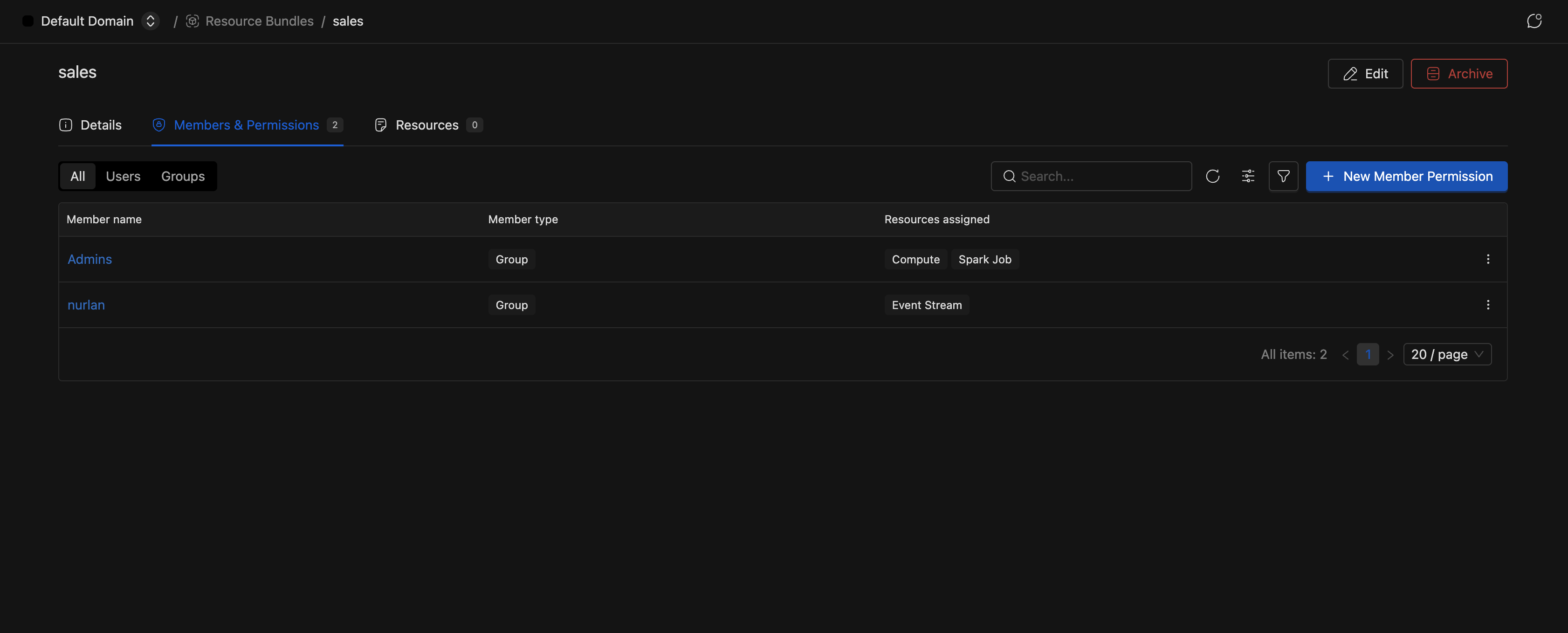Select the All members filter
Screen dimensions: 1568x633
(x=77, y=177)
